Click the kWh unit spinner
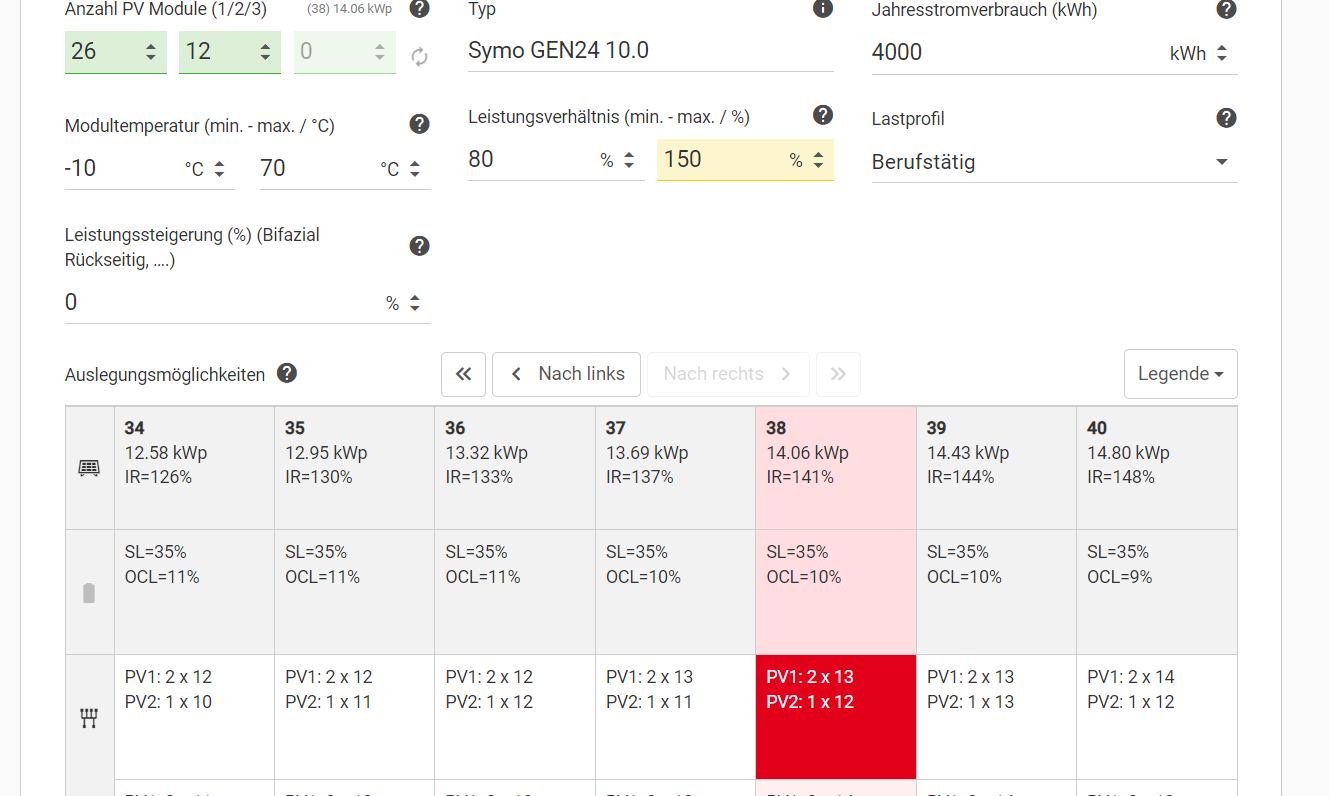 tap(1222, 53)
